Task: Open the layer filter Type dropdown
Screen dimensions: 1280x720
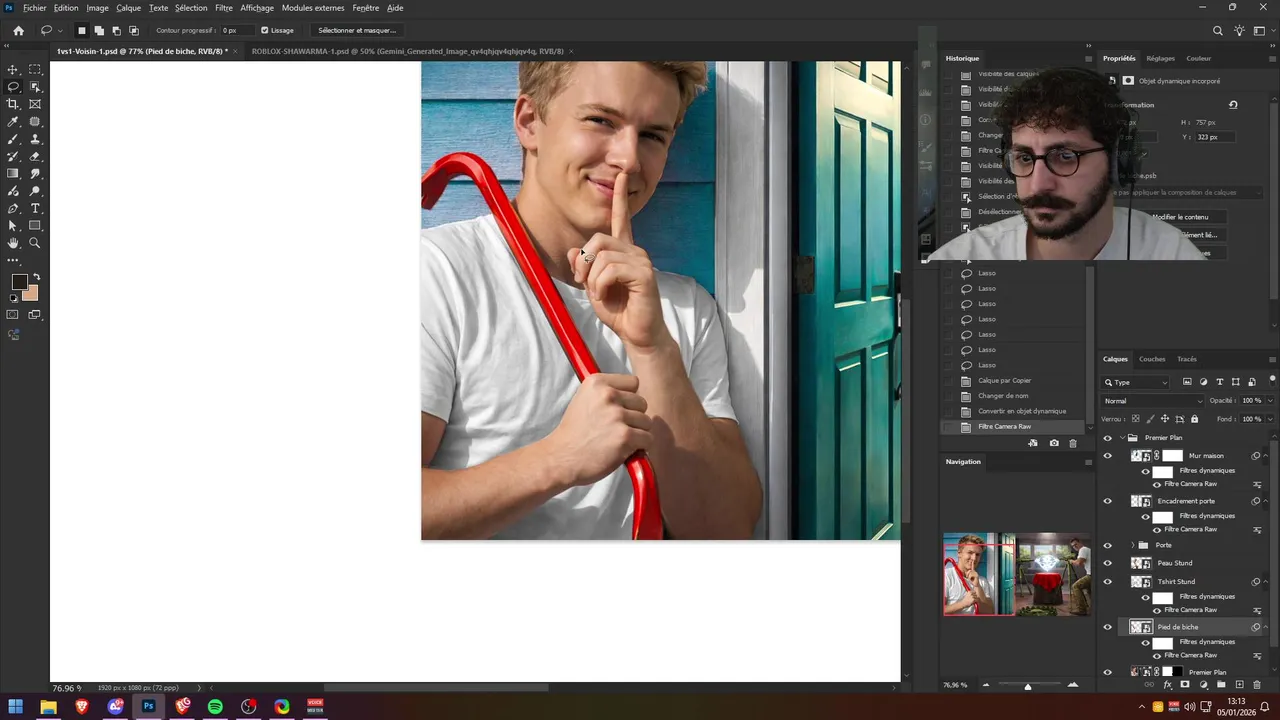Action: [x=1136, y=382]
